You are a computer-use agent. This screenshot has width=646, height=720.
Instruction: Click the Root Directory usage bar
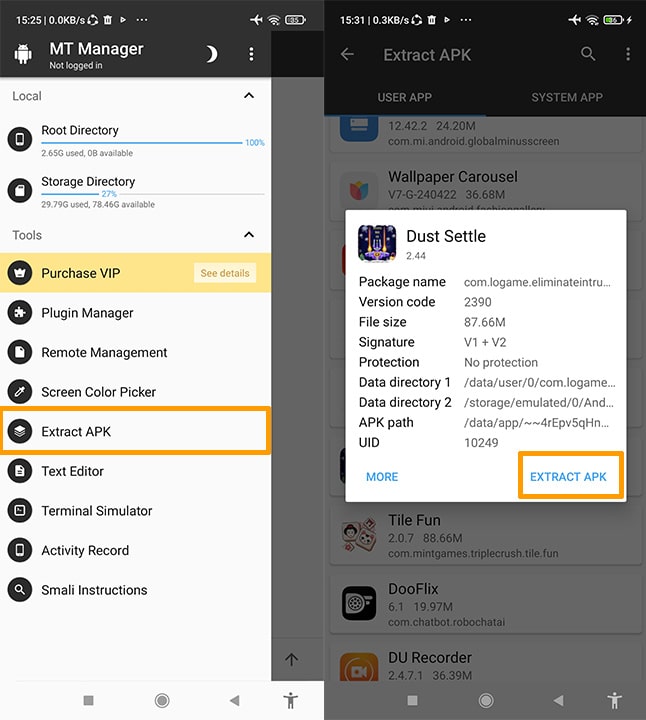click(x=142, y=143)
